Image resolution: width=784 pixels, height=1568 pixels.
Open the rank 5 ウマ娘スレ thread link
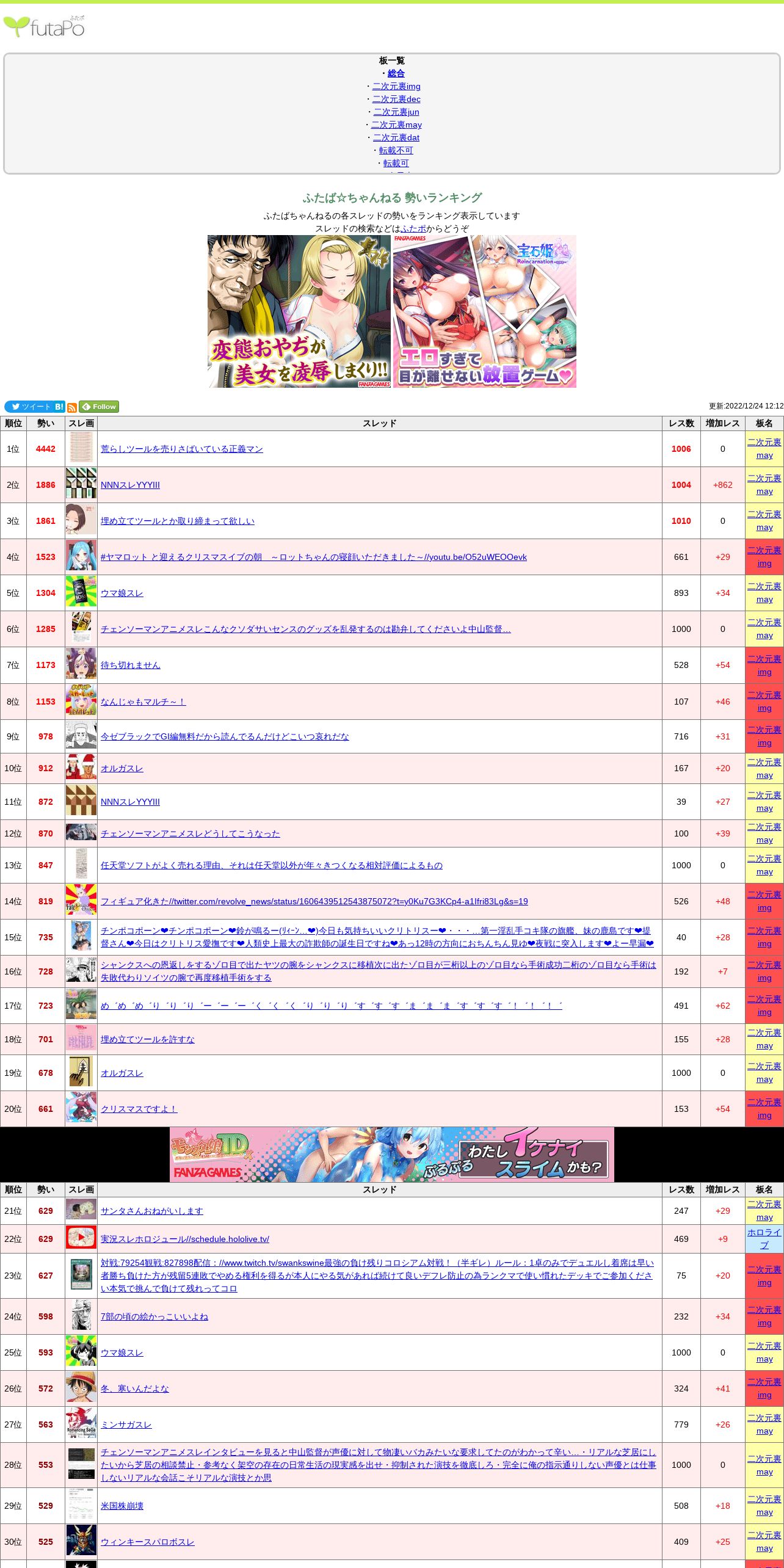122,593
